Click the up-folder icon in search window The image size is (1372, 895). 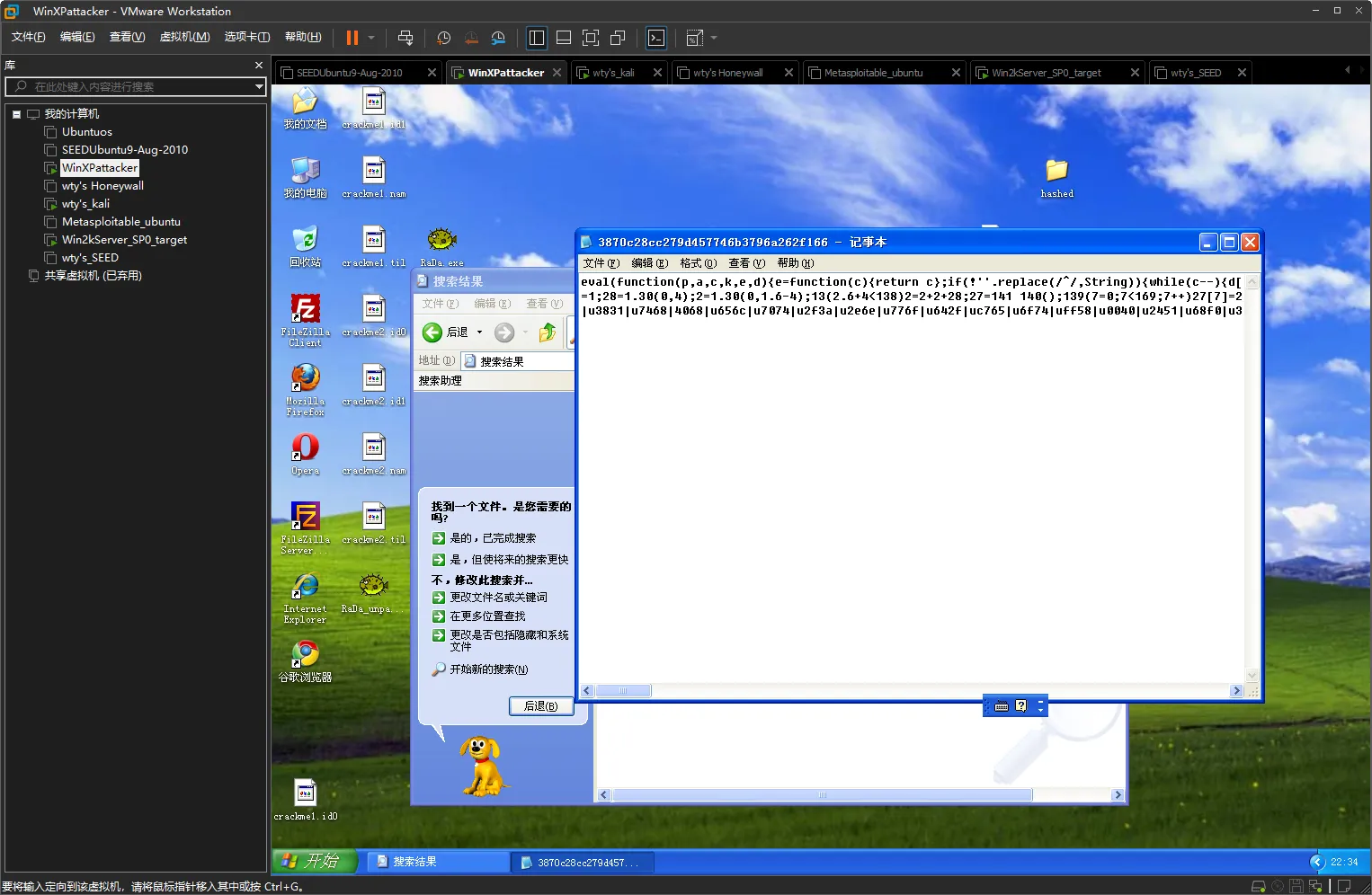547,332
